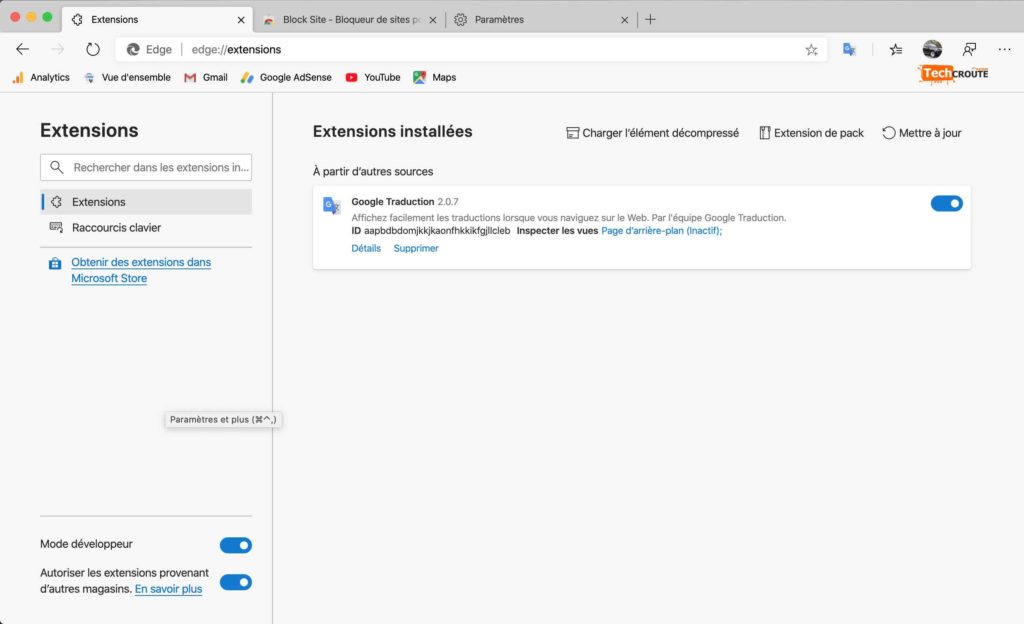Open the YouTube bookmark
Viewport: 1024px width, 624px height.
(373, 77)
